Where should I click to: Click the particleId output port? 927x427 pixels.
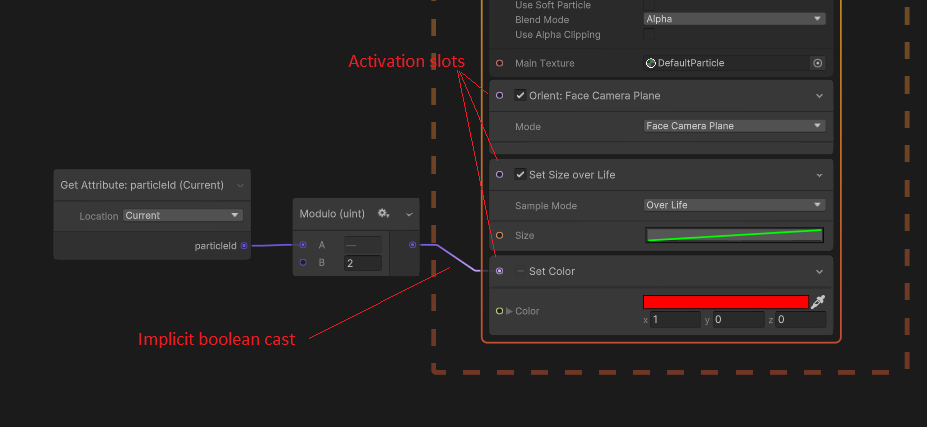click(x=244, y=245)
